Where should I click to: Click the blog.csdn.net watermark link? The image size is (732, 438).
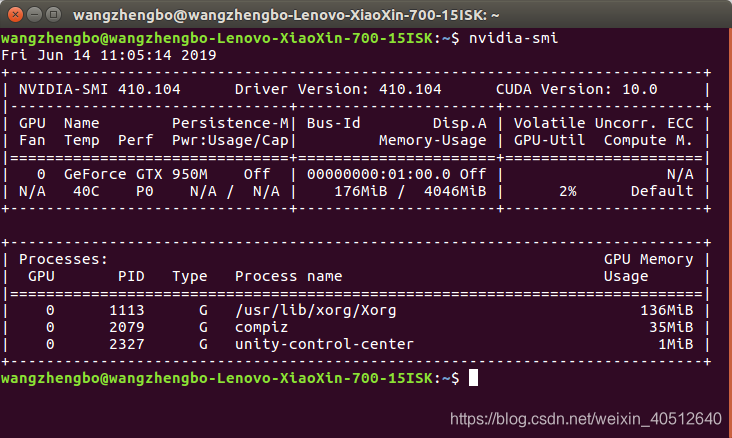point(586,419)
